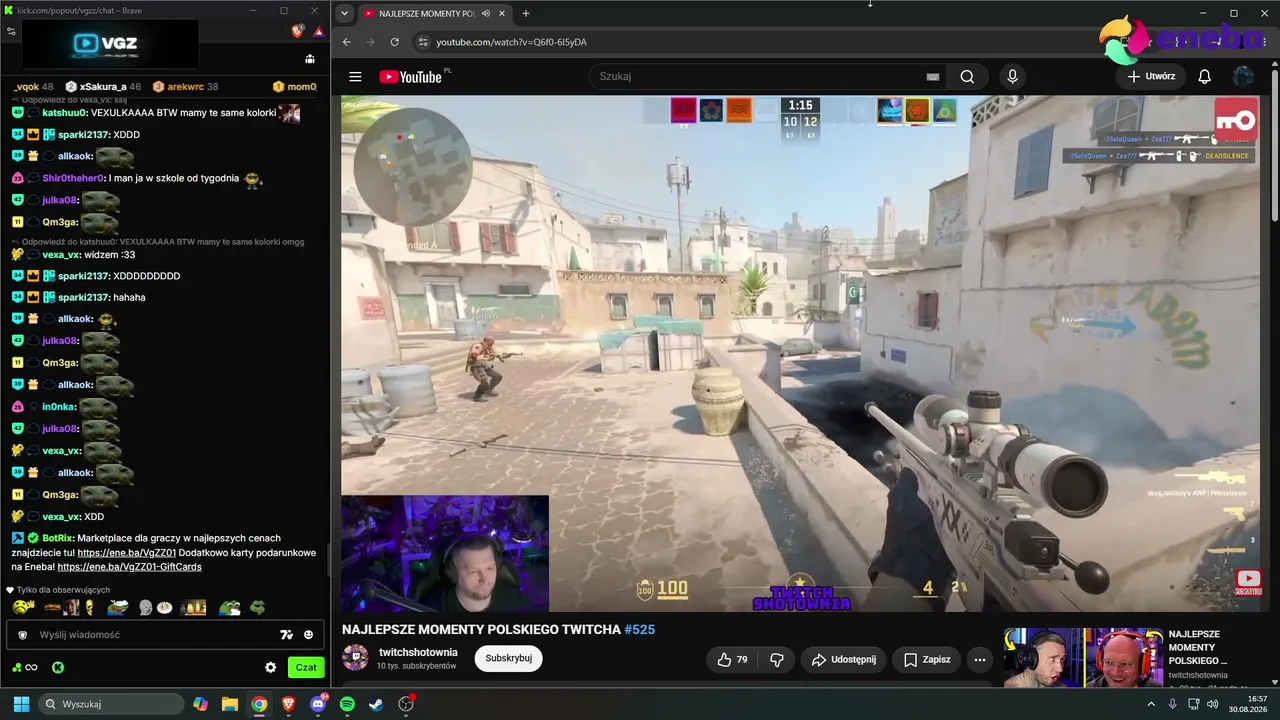This screenshot has width=1280, height=720.
Task: Click the BotRix username in chat
Action: [57, 538]
